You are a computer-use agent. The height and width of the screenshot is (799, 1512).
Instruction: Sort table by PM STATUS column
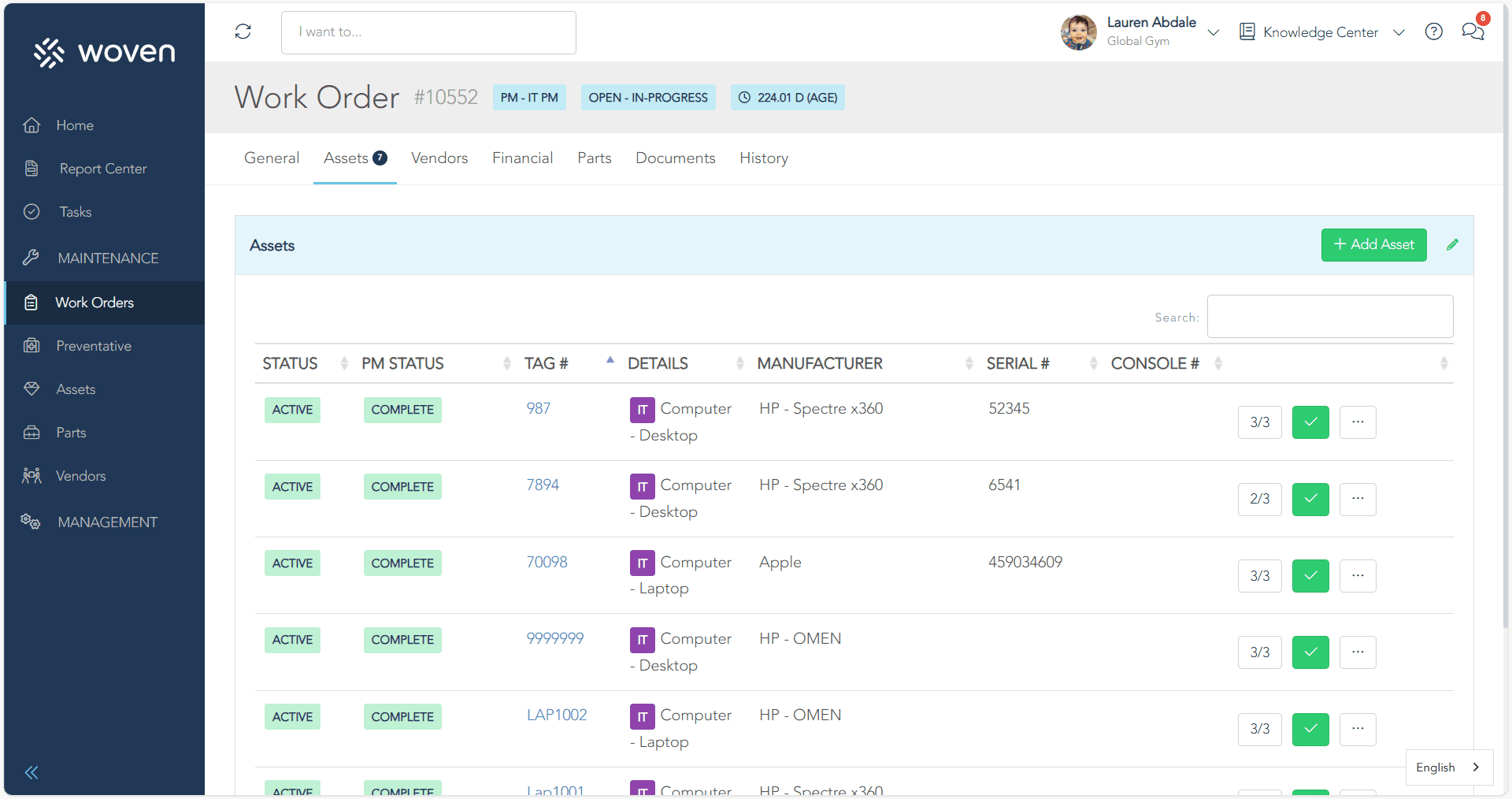coord(435,363)
